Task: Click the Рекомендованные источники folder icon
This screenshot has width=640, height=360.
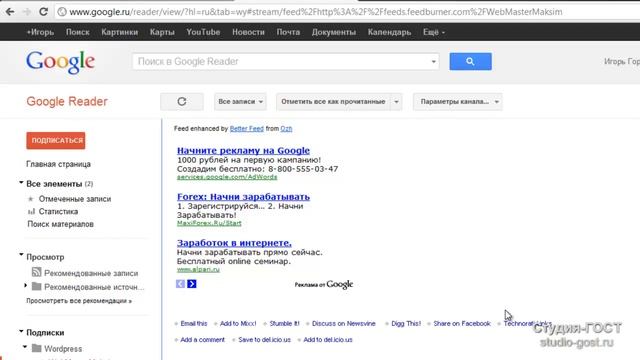Action: pyautogui.click(x=37, y=287)
